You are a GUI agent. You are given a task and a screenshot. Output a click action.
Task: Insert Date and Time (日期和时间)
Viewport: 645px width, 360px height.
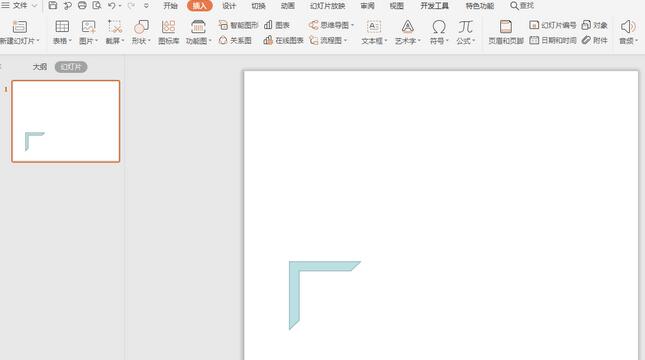click(x=552, y=40)
